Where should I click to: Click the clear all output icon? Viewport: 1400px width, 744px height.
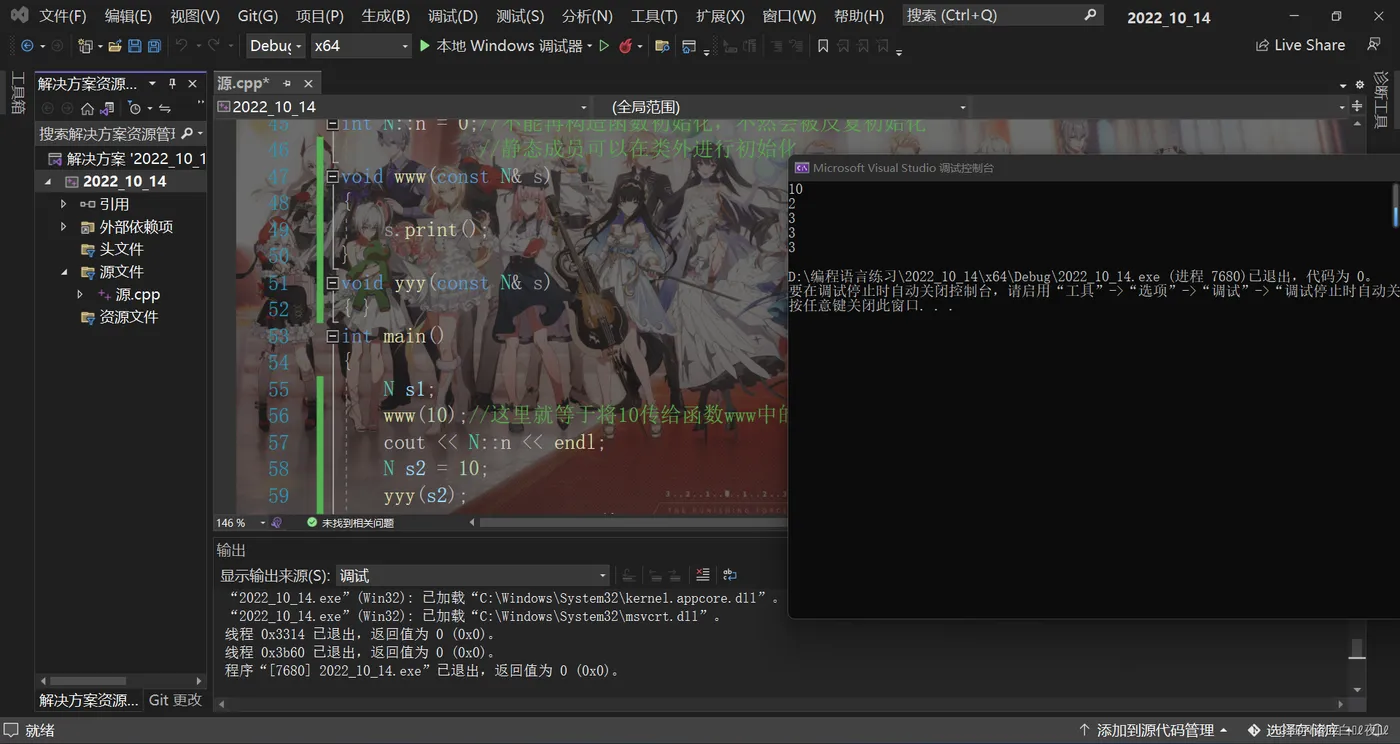tap(702, 575)
